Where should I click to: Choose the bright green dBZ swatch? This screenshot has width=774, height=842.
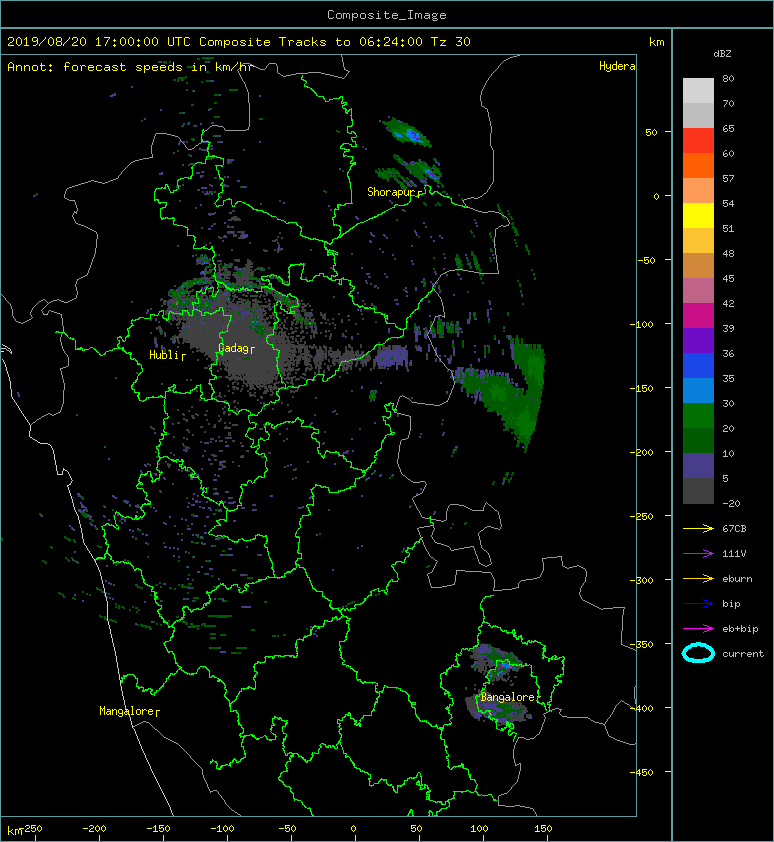click(698, 416)
